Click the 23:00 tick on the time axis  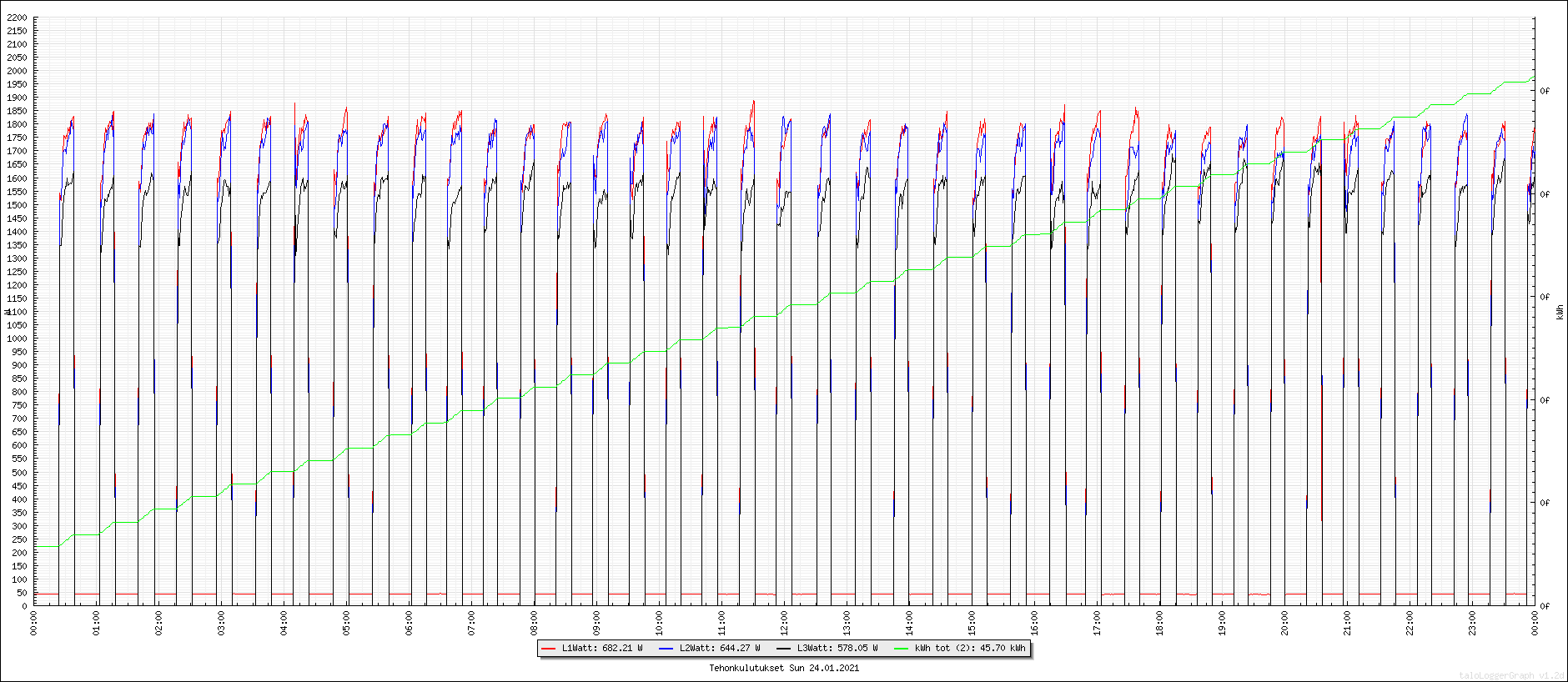(x=1472, y=623)
